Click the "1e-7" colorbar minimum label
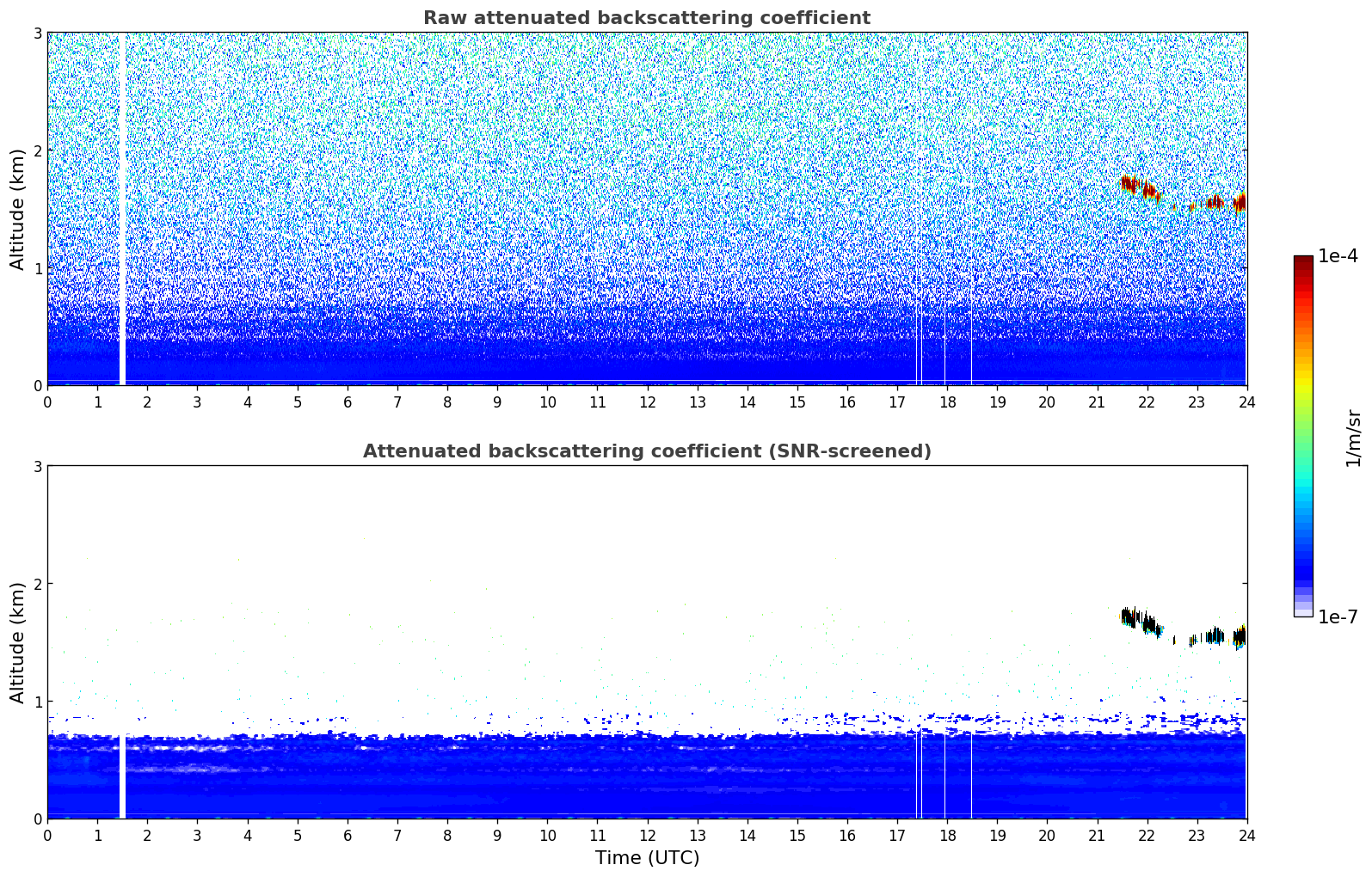The width and height of the screenshot is (1372, 877). 1338,617
